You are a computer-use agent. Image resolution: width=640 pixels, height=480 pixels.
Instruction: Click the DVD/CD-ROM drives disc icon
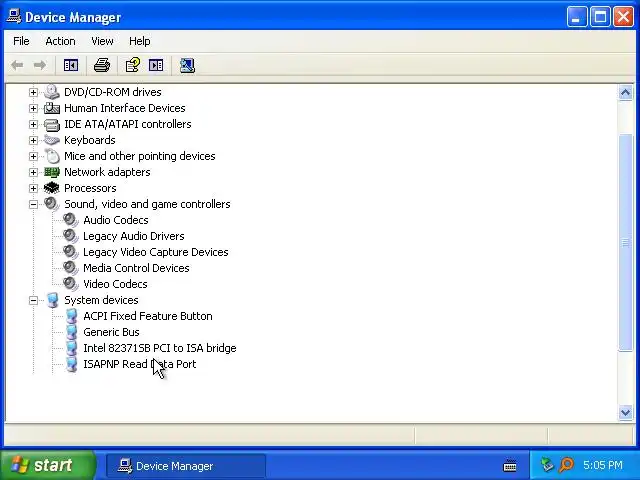[52, 92]
